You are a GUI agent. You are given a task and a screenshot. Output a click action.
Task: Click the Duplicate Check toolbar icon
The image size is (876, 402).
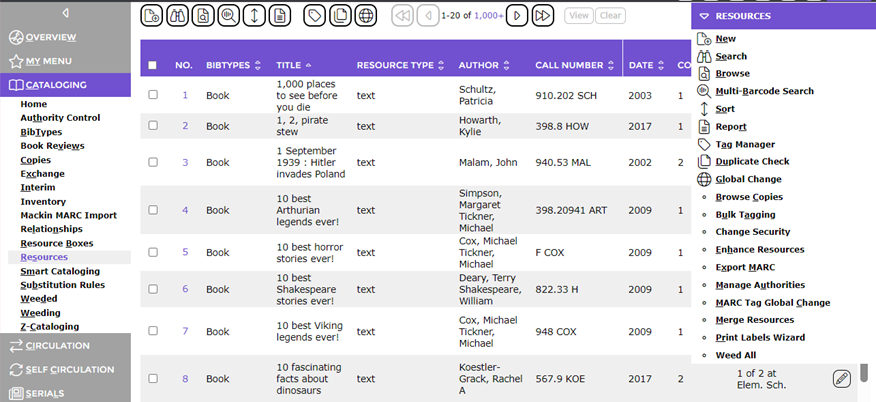click(x=340, y=16)
